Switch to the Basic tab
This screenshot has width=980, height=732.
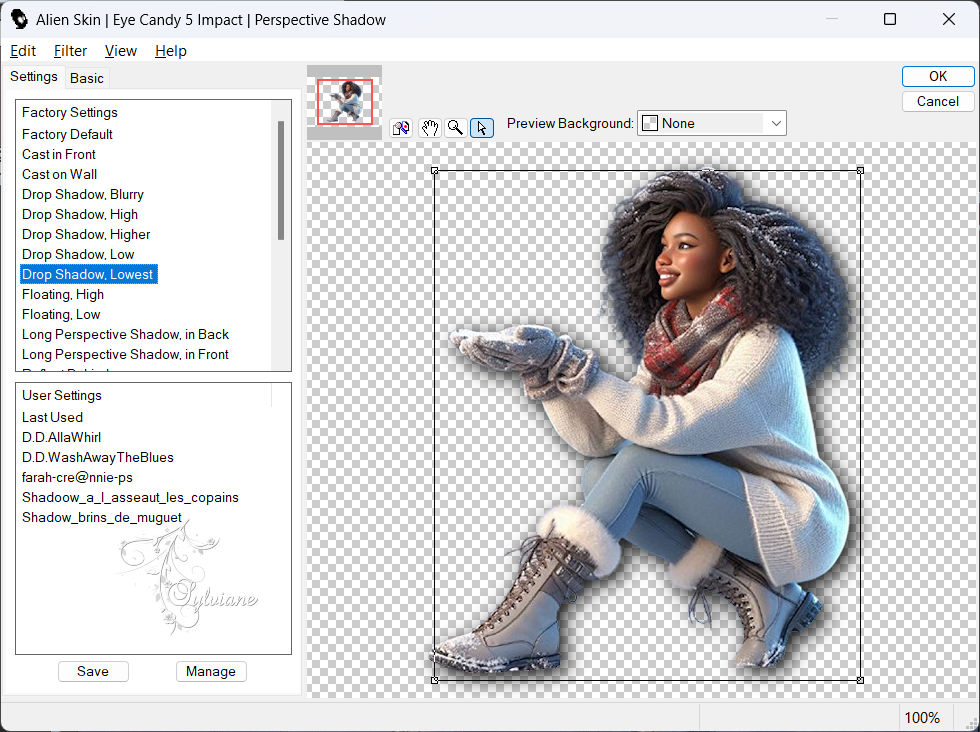pyautogui.click(x=87, y=78)
